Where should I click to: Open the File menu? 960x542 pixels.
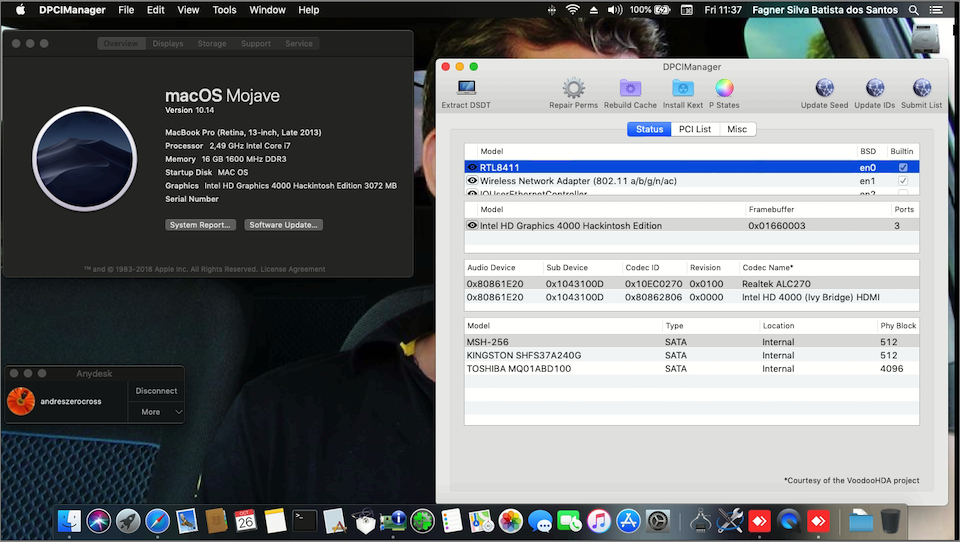pos(126,10)
